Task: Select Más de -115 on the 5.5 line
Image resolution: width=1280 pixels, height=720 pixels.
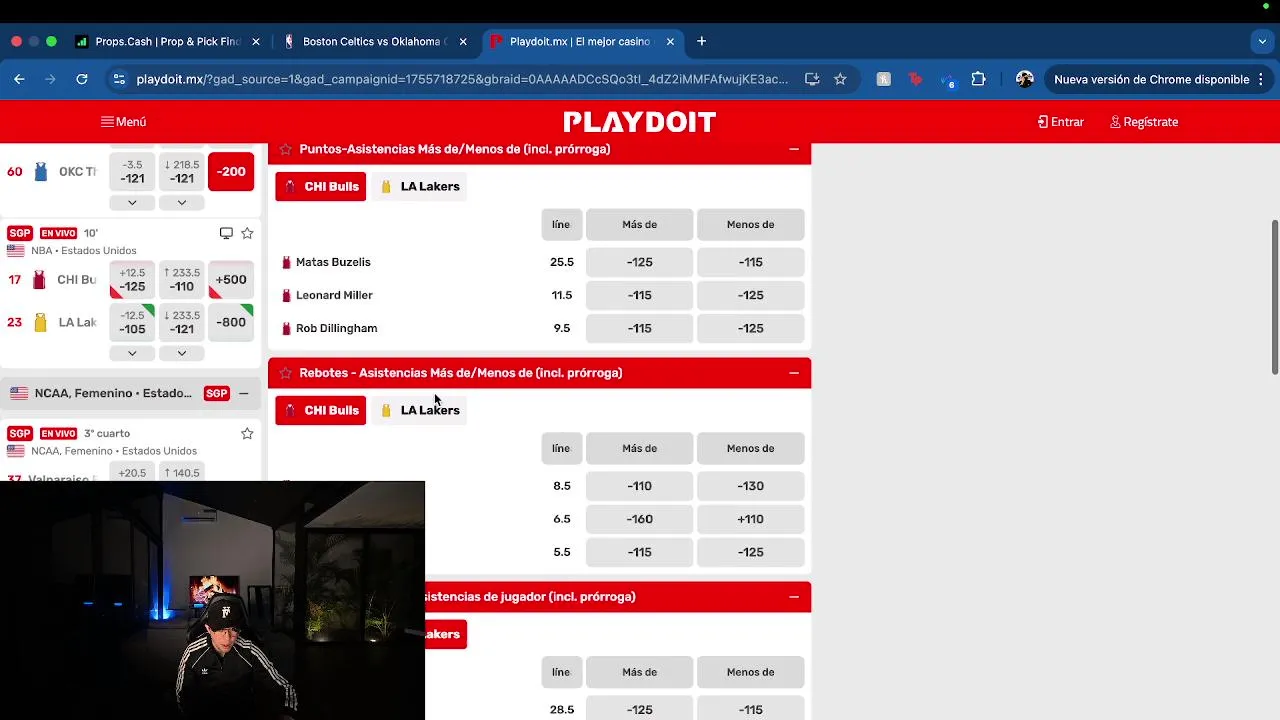Action: click(640, 552)
